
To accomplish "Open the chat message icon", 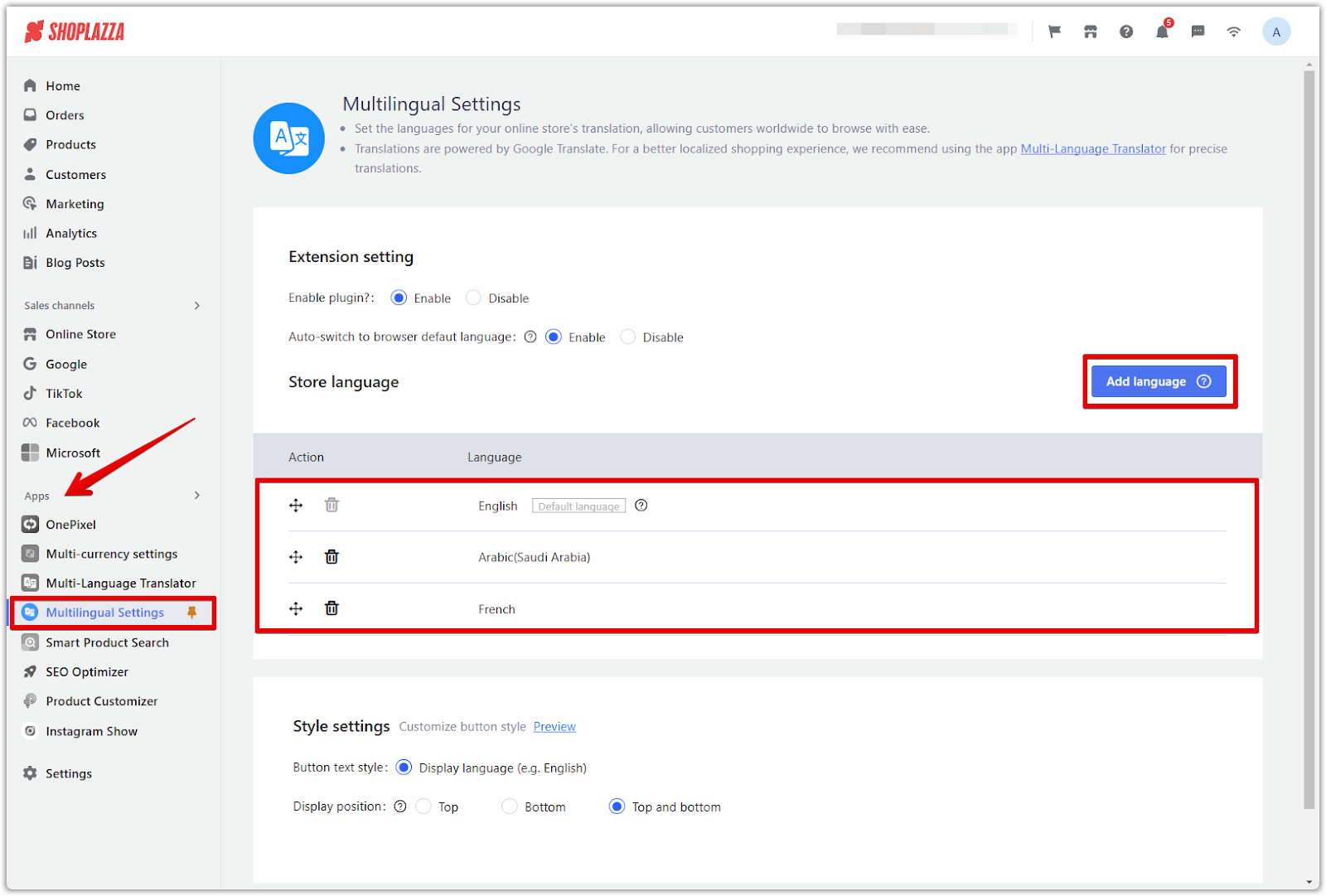I will click(x=1198, y=32).
